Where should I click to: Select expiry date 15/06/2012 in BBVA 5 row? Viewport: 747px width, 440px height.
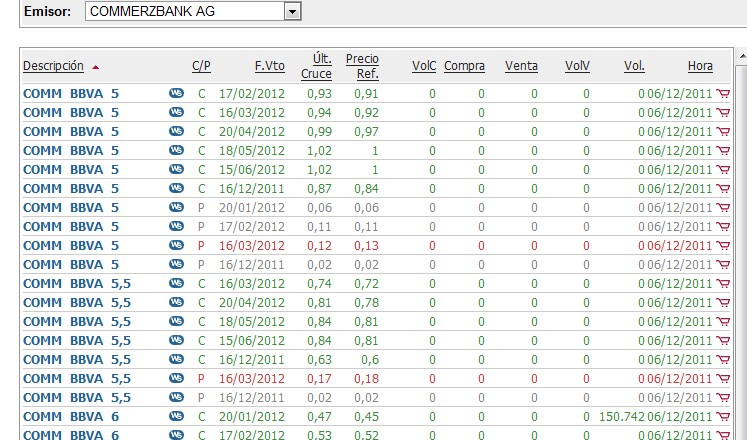point(252,170)
